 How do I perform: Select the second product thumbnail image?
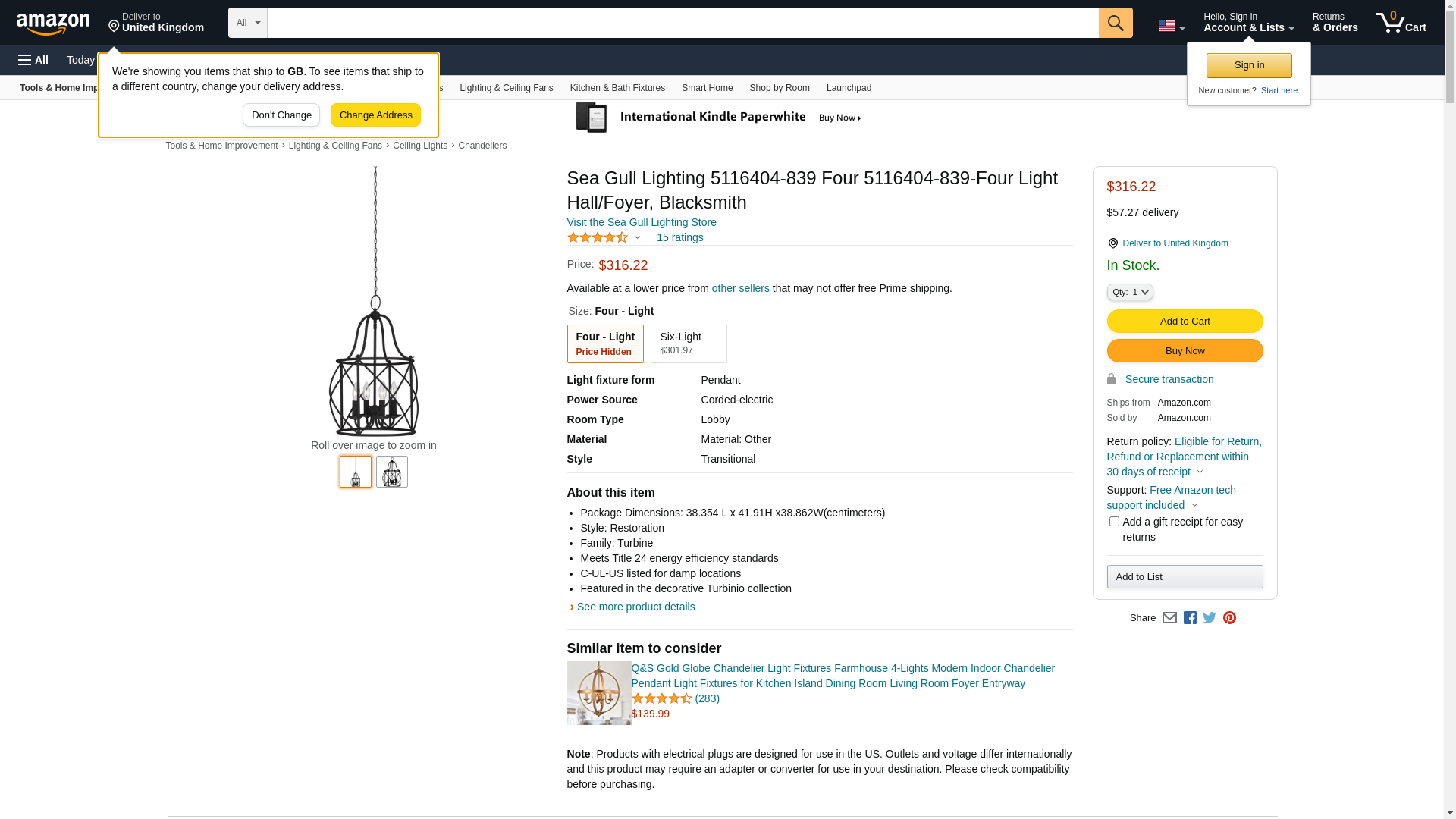coord(391,472)
